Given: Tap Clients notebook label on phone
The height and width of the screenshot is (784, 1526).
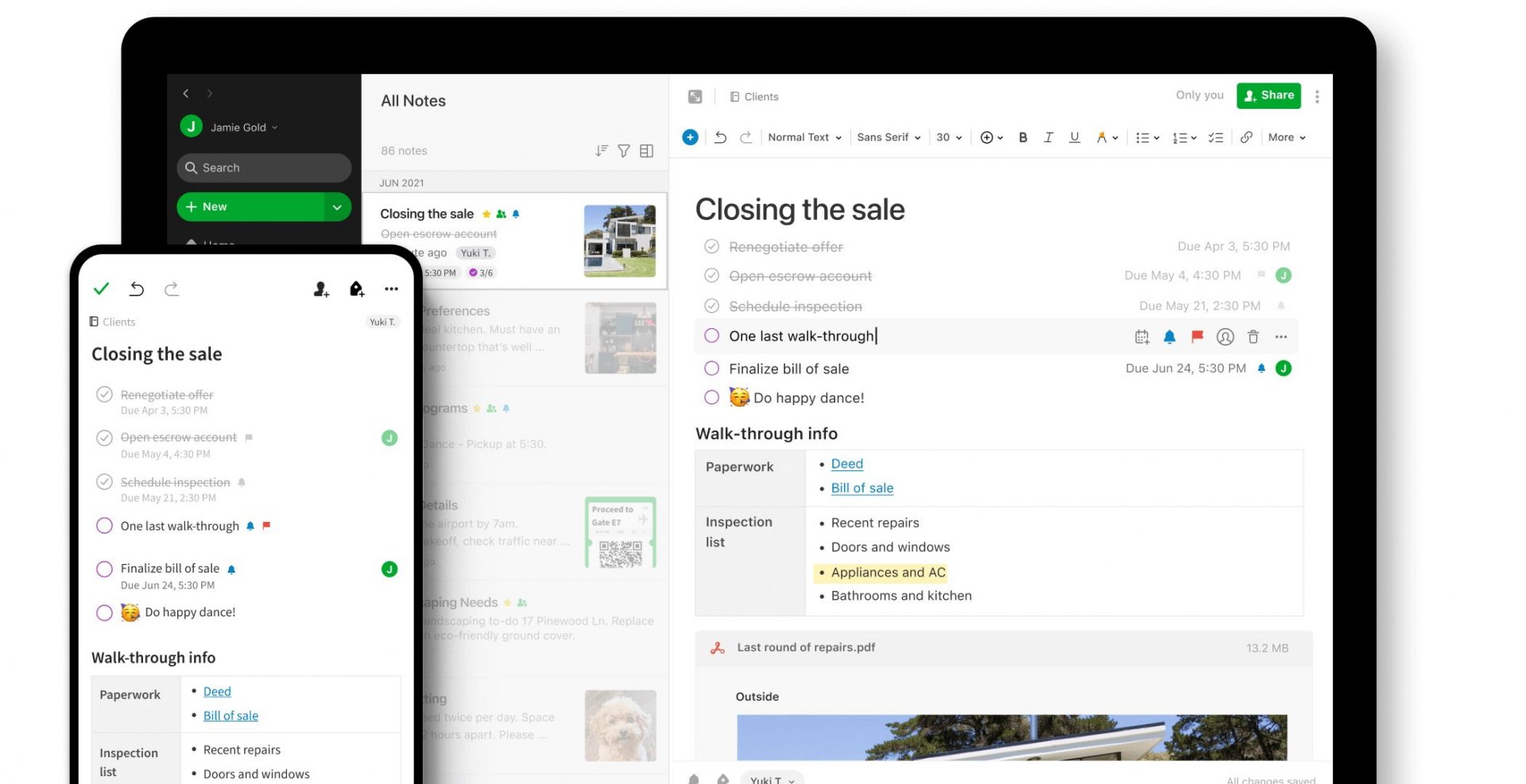Looking at the screenshot, I should click(112, 322).
